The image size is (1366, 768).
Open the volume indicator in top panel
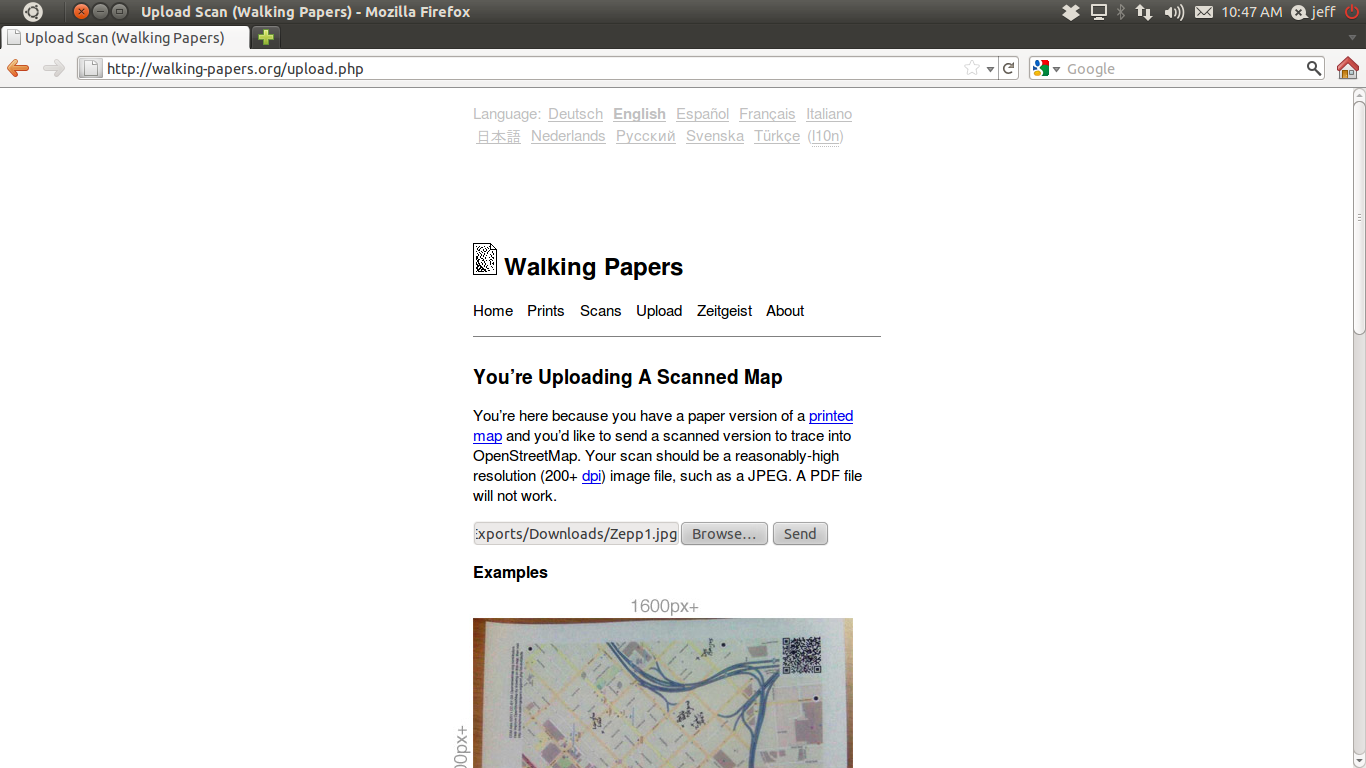[x=1174, y=12]
